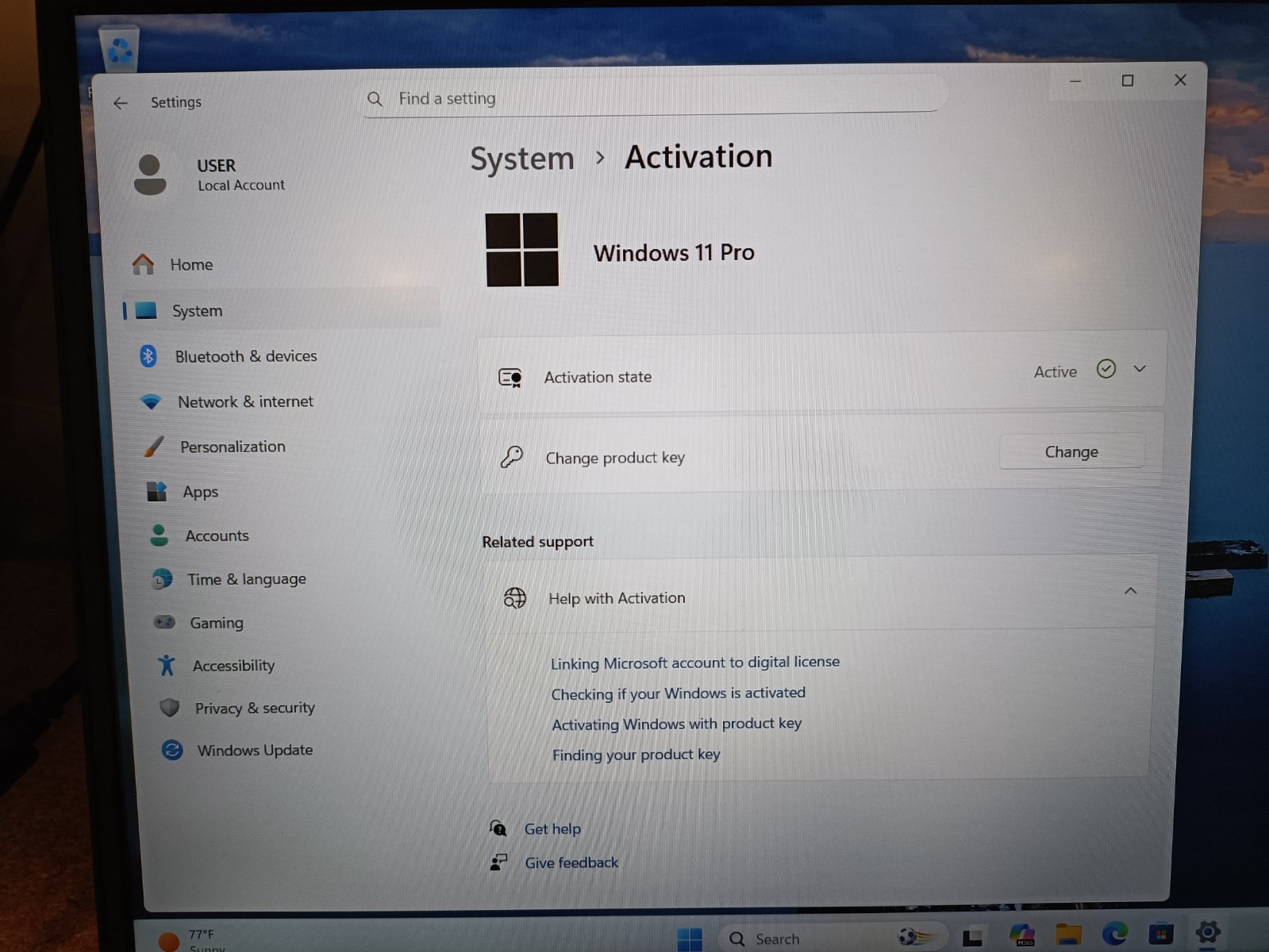Open the Recycle Bin on desktop
Image resolution: width=1269 pixels, height=952 pixels.
[119, 49]
